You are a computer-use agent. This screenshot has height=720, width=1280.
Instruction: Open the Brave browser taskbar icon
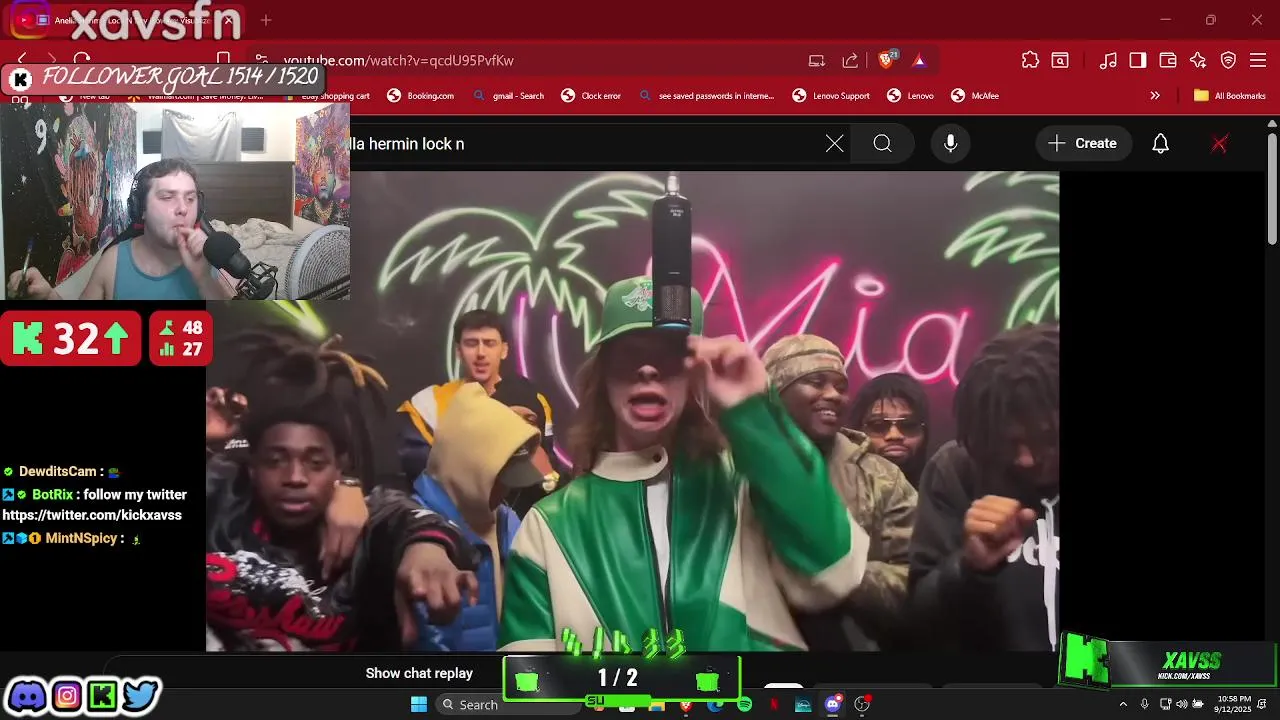[x=685, y=705]
